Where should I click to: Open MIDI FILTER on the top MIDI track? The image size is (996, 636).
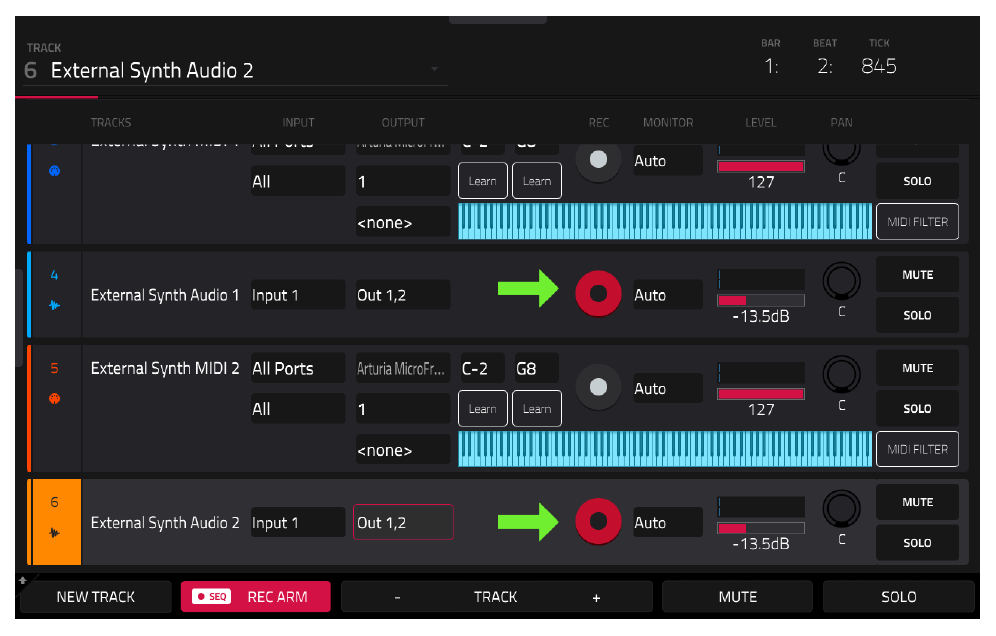[917, 222]
